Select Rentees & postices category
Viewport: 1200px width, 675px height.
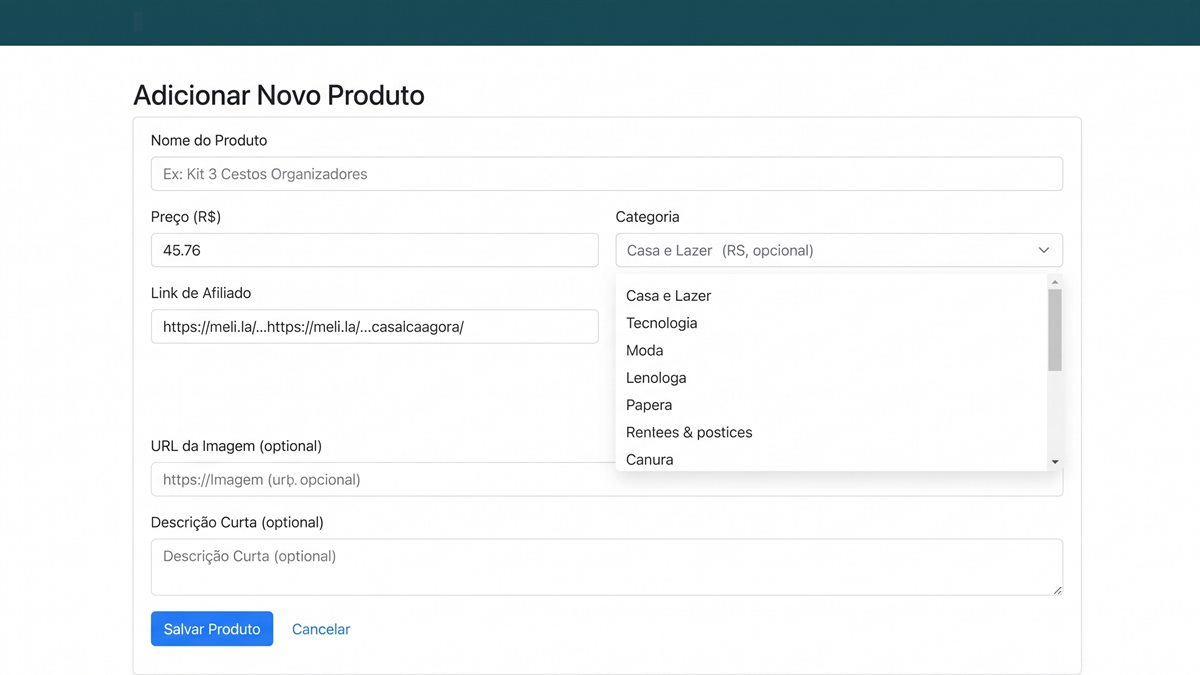[689, 432]
